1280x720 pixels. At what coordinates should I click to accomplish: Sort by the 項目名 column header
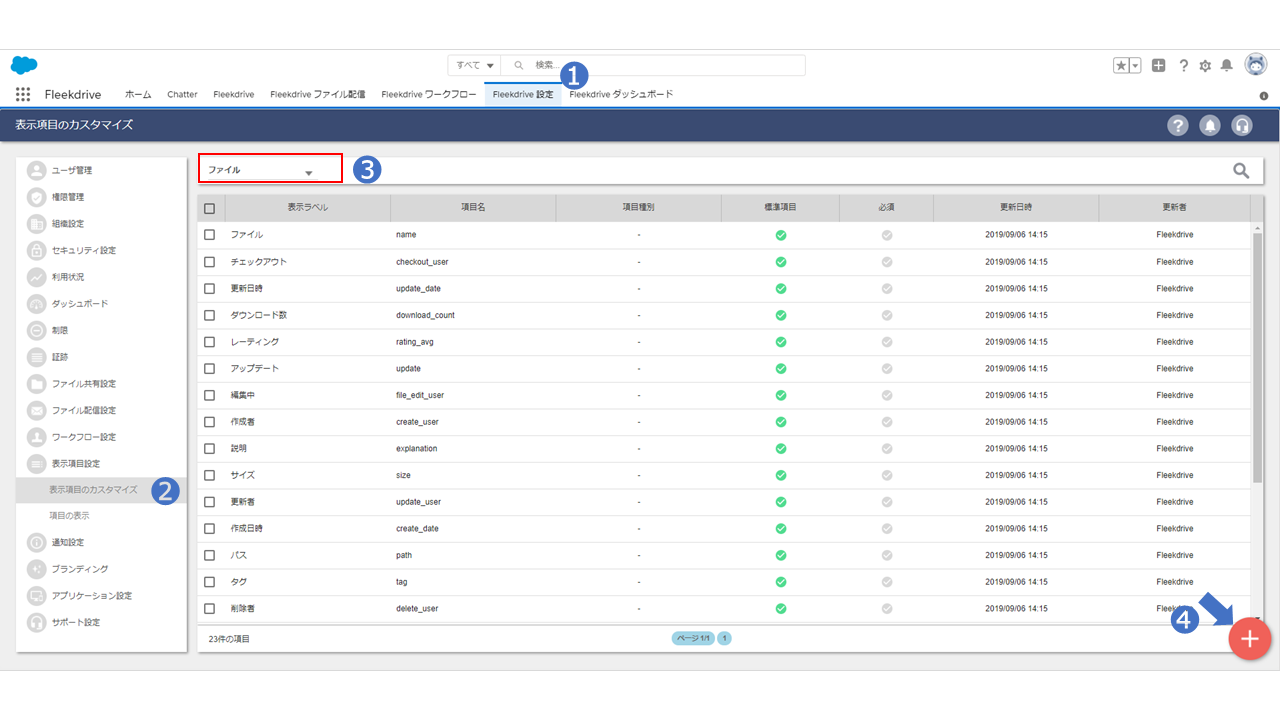coord(473,208)
